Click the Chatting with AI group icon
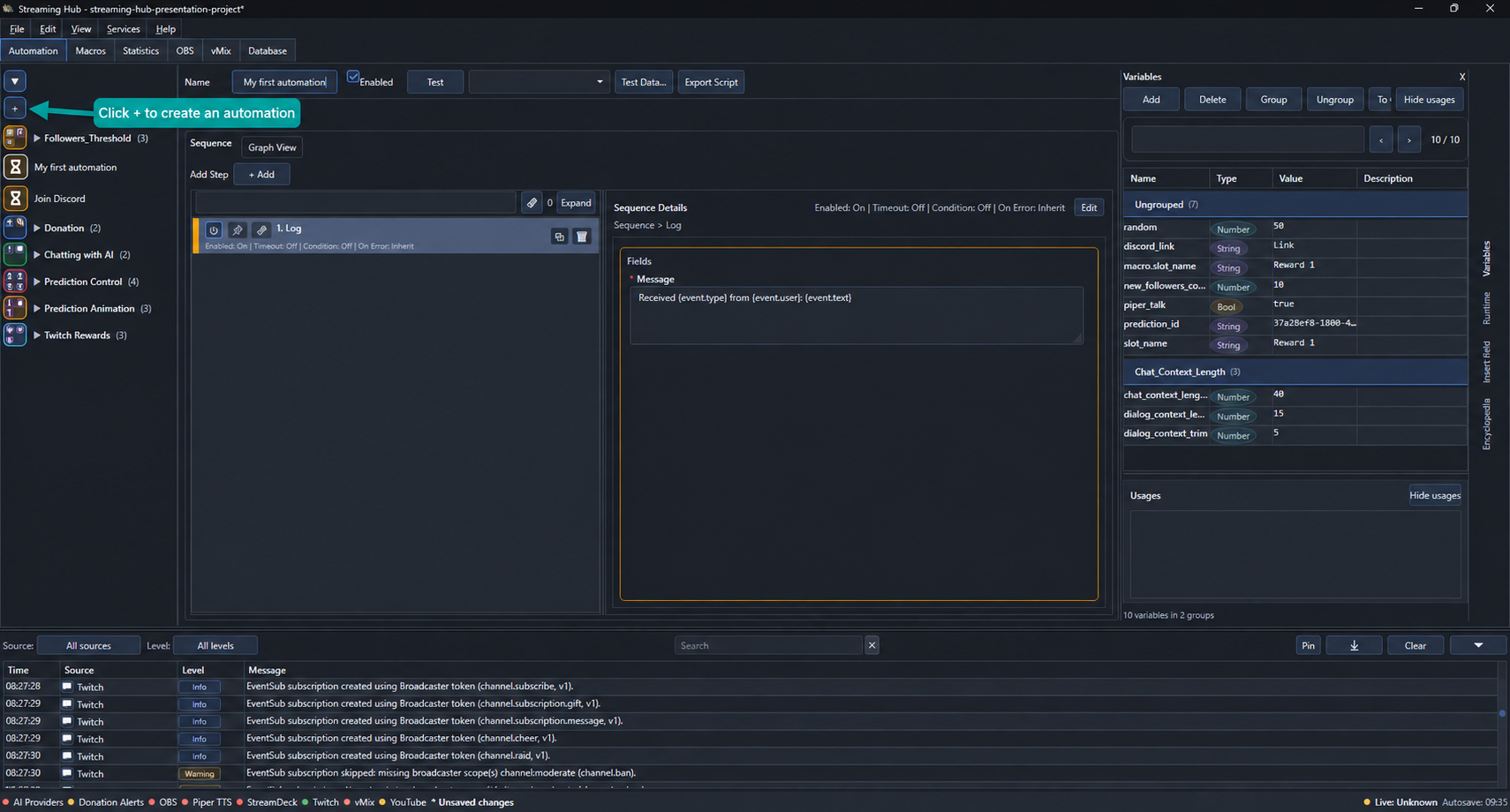 click(15, 254)
